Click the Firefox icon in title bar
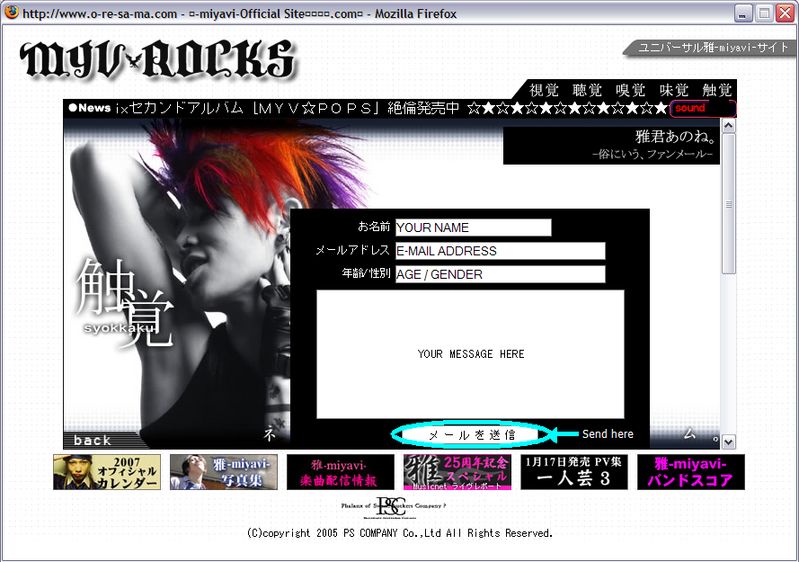799x562 pixels. tap(11, 12)
